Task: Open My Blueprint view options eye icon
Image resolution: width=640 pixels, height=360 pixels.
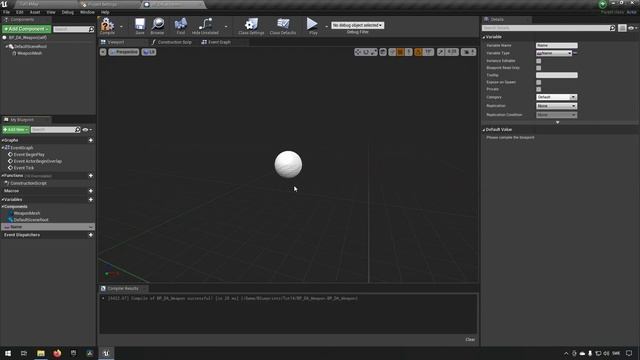Action: tap(87, 130)
